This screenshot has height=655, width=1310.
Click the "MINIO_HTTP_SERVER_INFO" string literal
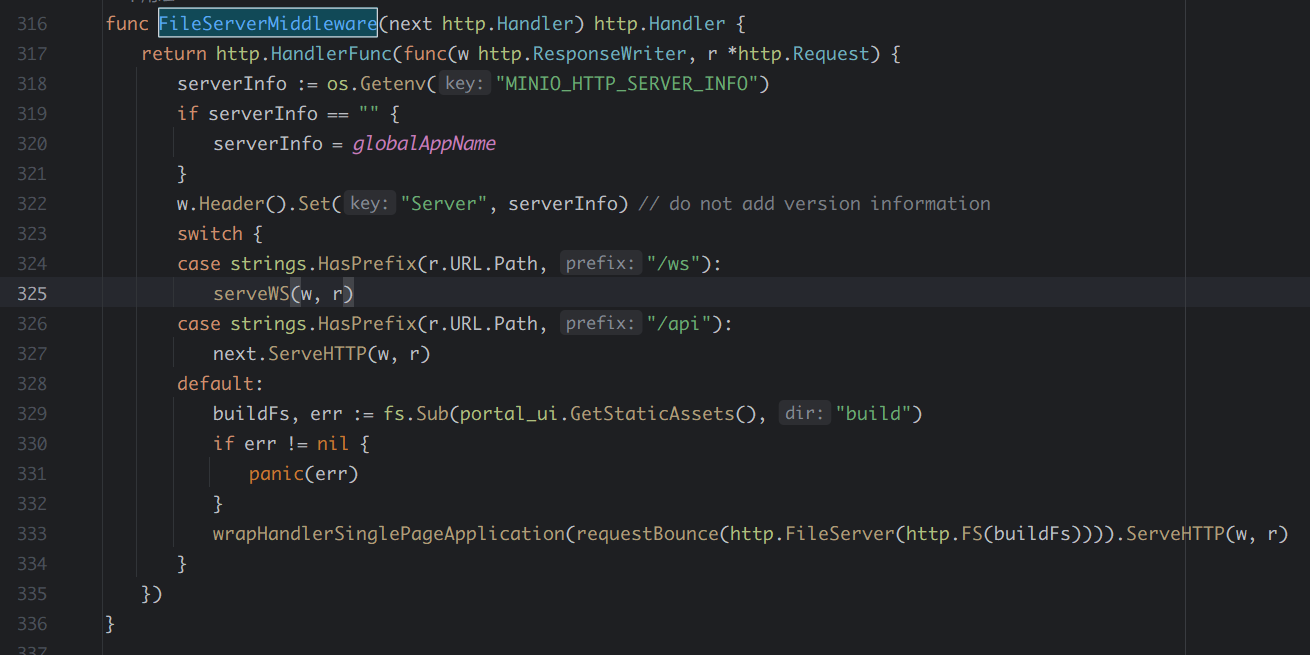click(x=627, y=83)
